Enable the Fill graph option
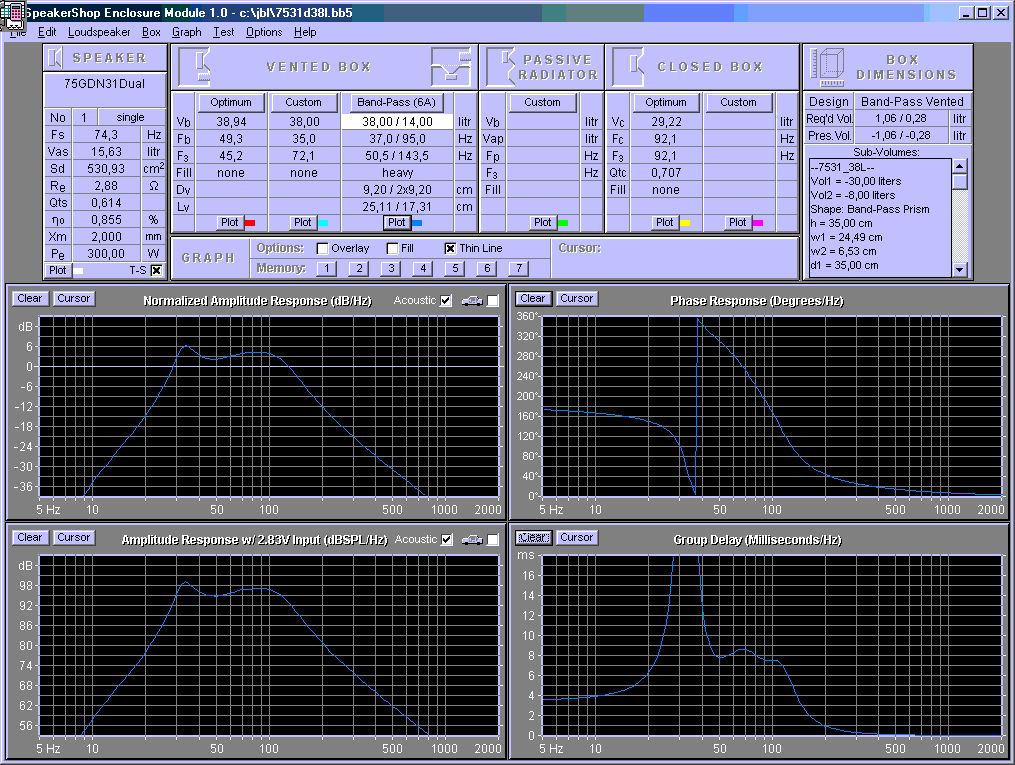This screenshot has height=765, width=1015. (x=392, y=249)
